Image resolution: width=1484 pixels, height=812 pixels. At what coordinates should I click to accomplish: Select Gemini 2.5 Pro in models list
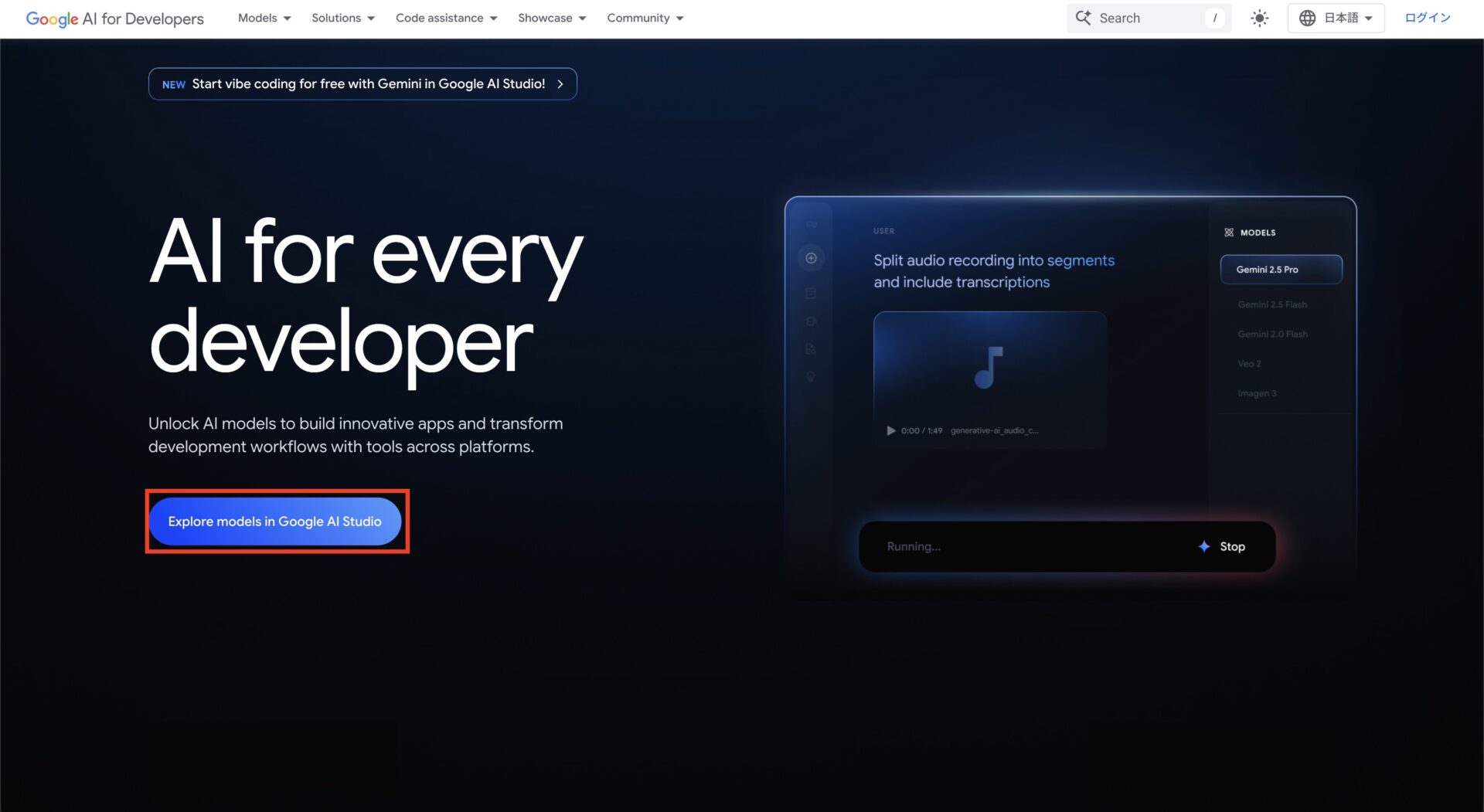point(1281,270)
